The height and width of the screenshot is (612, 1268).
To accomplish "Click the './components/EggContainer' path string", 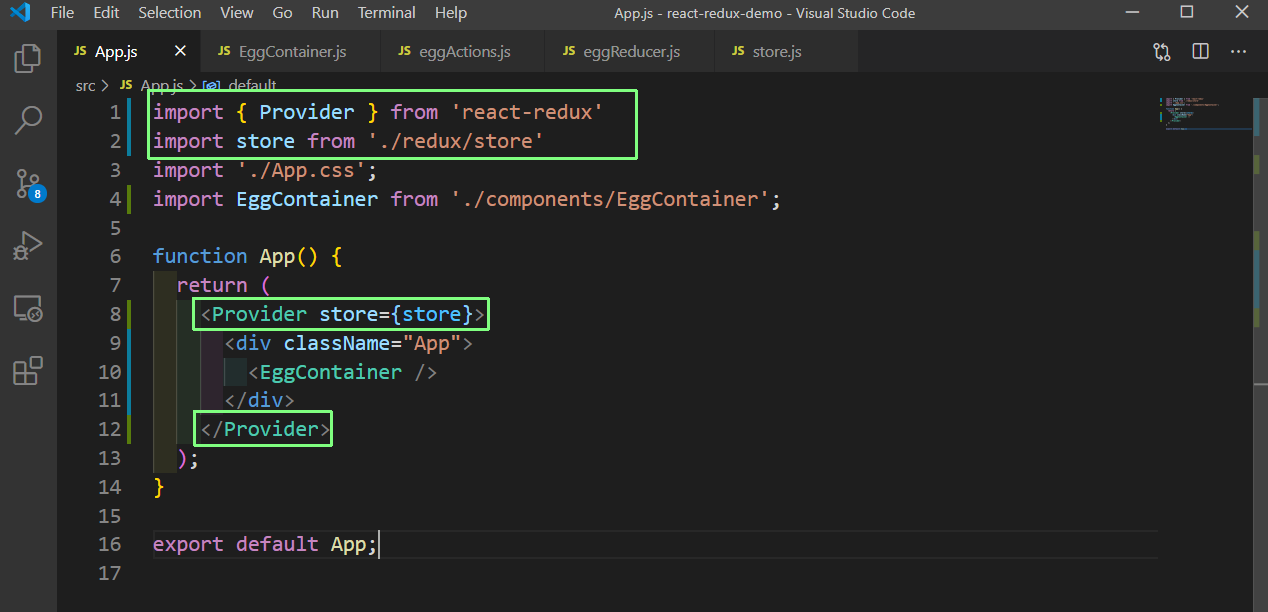I will tap(609, 199).
